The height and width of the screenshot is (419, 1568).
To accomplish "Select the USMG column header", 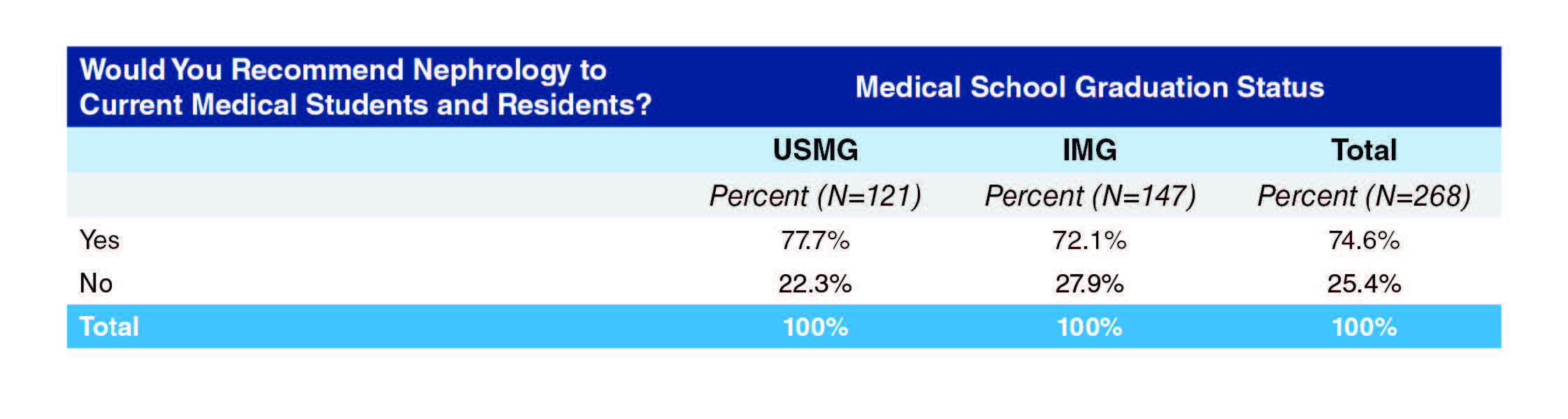I will [x=815, y=150].
